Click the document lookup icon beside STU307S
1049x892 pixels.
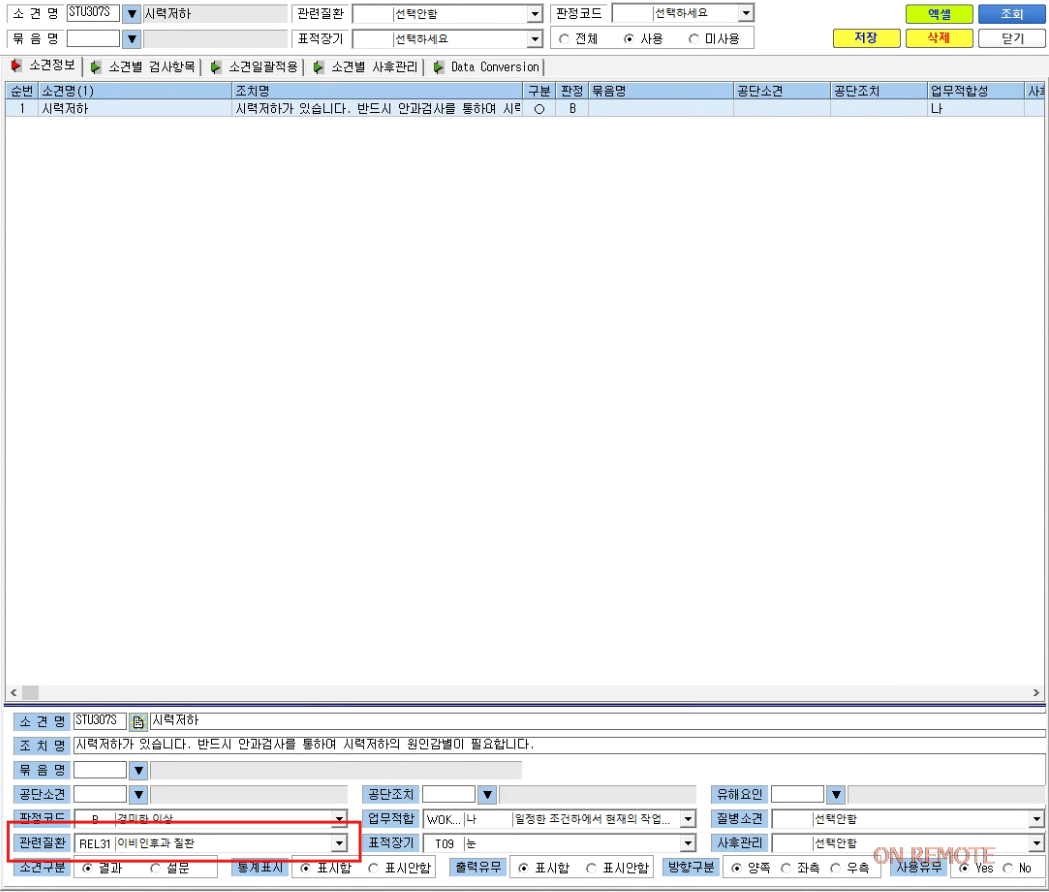pyautogui.click(x=138, y=721)
